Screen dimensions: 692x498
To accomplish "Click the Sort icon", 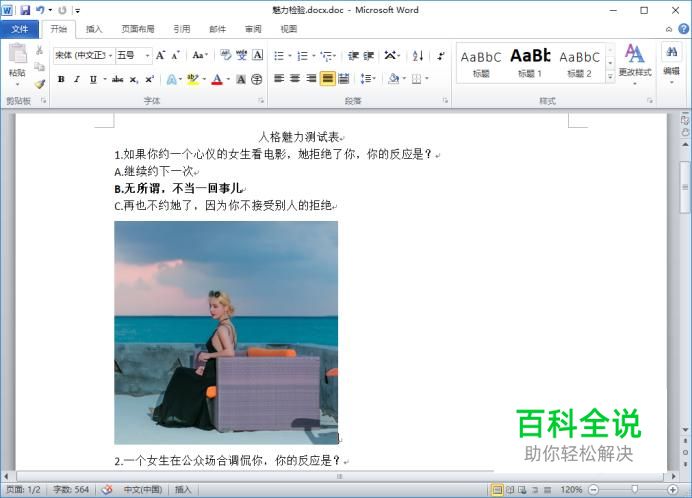I will 418,56.
